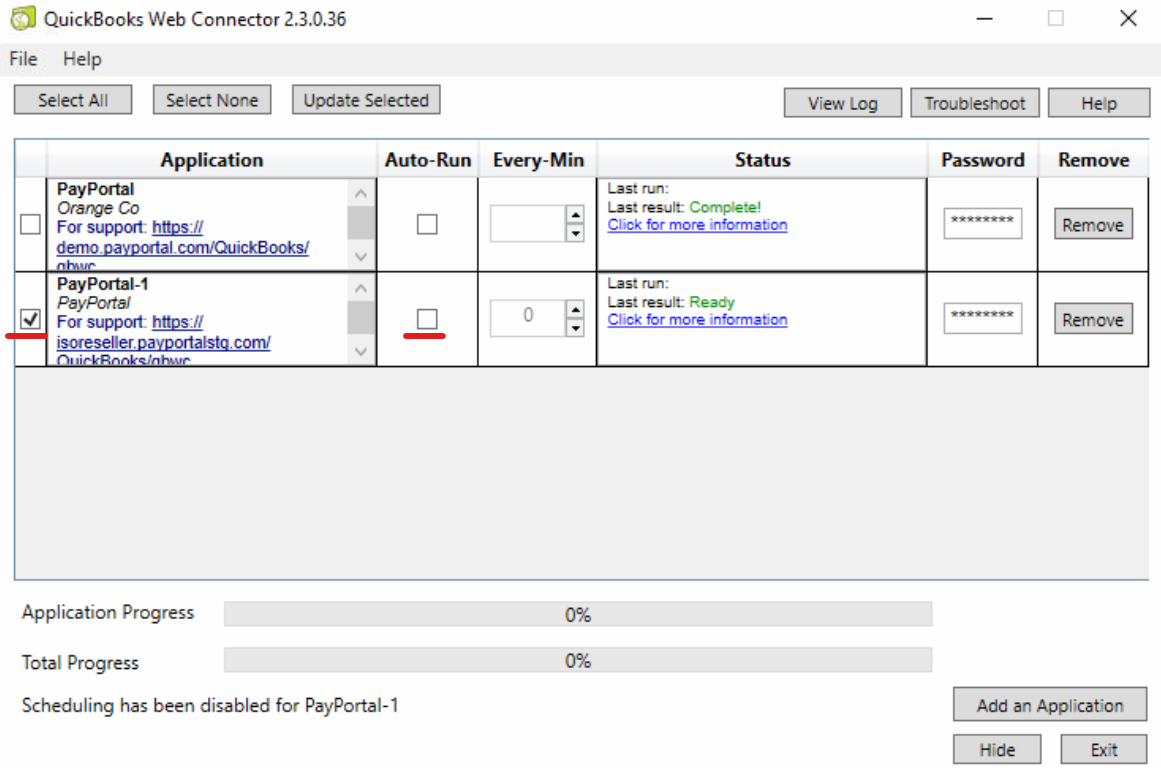
Task: Click the Troubleshoot button
Action: [x=974, y=103]
